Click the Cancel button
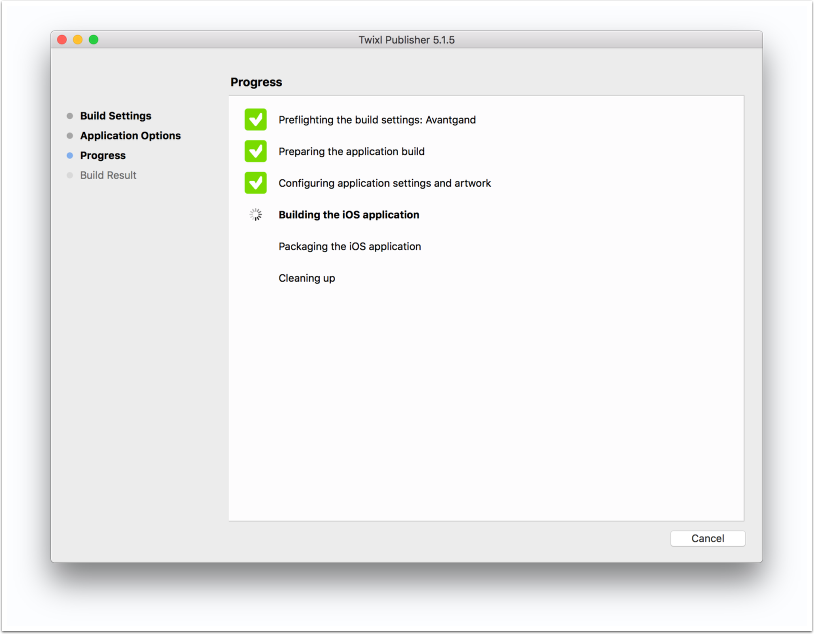The width and height of the screenshot is (814, 634). pos(708,538)
